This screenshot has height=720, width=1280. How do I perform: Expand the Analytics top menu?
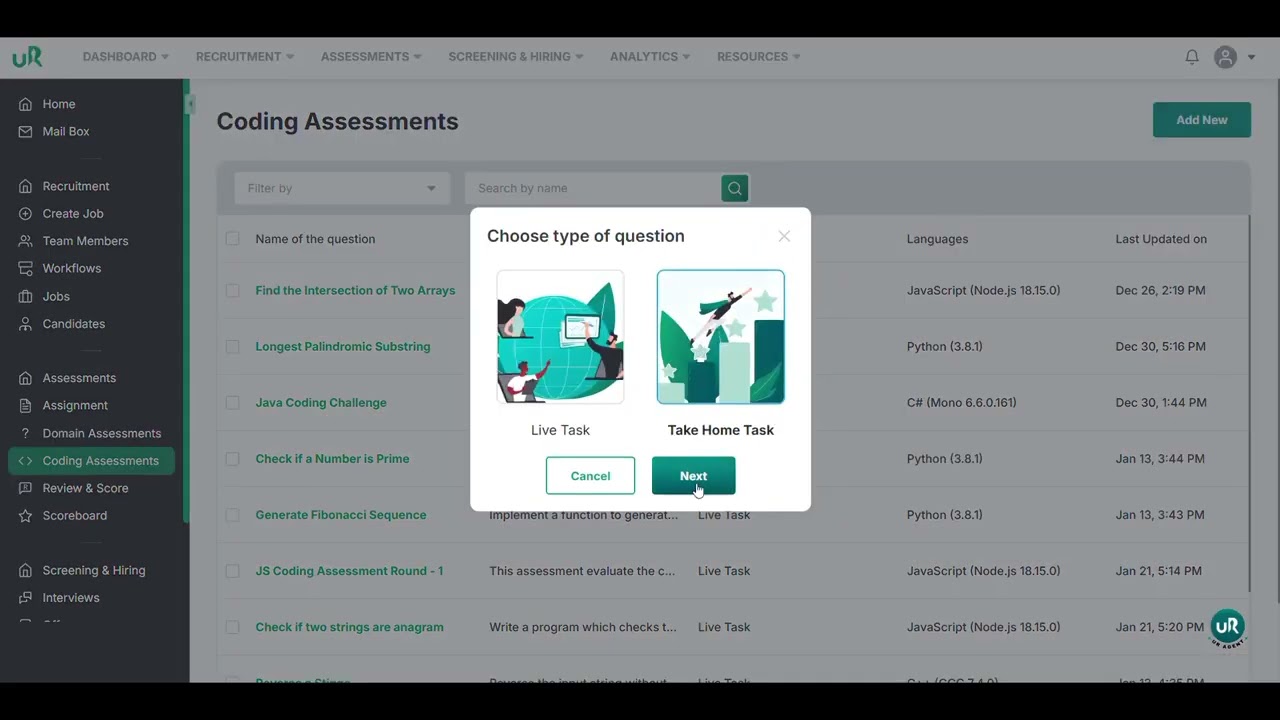pyautogui.click(x=650, y=57)
